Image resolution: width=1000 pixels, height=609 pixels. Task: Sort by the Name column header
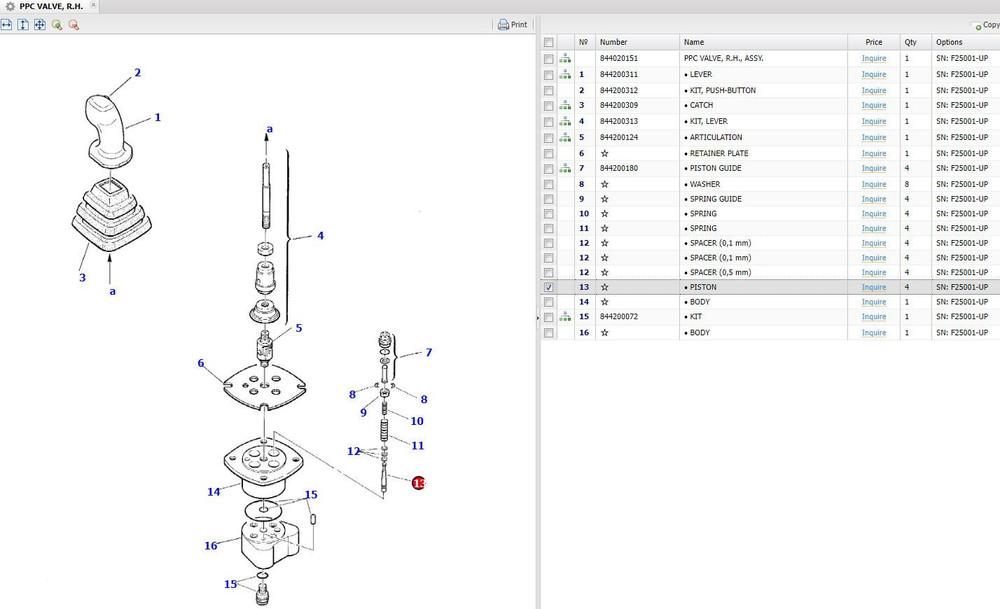pos(763,42)
